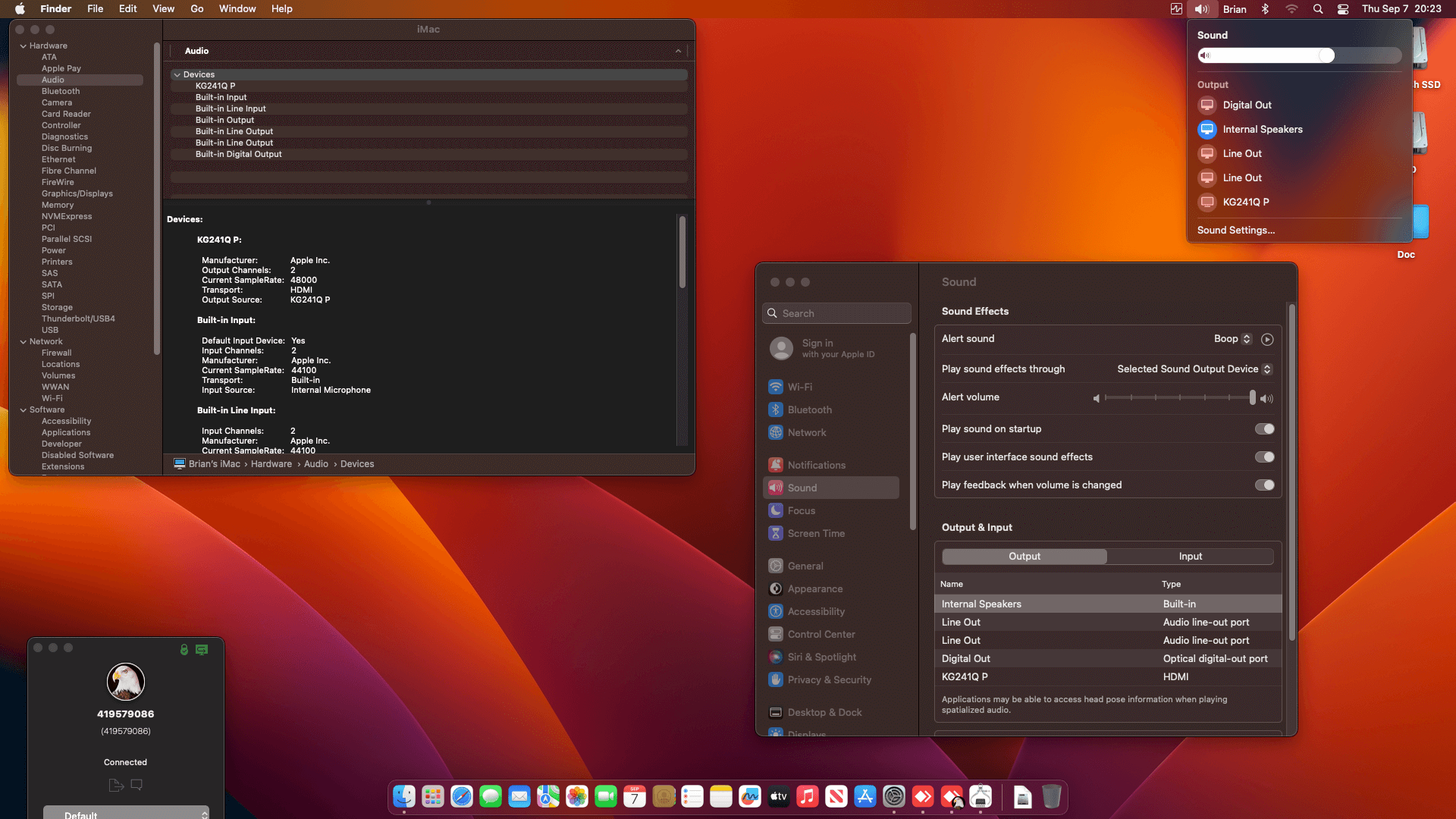Image resolution: width=1456 pixels, height=819 pixels.
Task: Disable Play user interface sound effects
Action: pos(1264,457)
